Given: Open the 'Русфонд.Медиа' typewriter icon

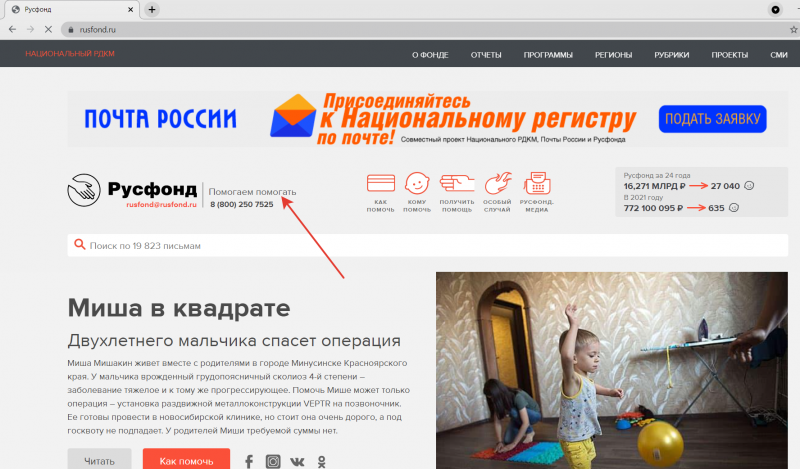Looking at the screenshot, I should pyautogui.click(x=537, y=183).
